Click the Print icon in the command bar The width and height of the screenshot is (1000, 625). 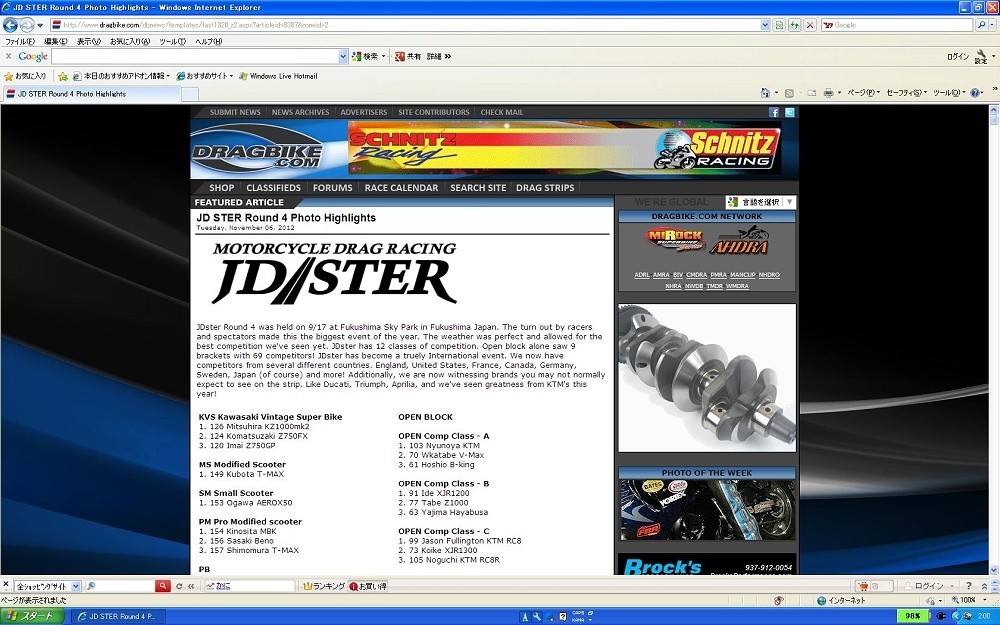(828, 93)
